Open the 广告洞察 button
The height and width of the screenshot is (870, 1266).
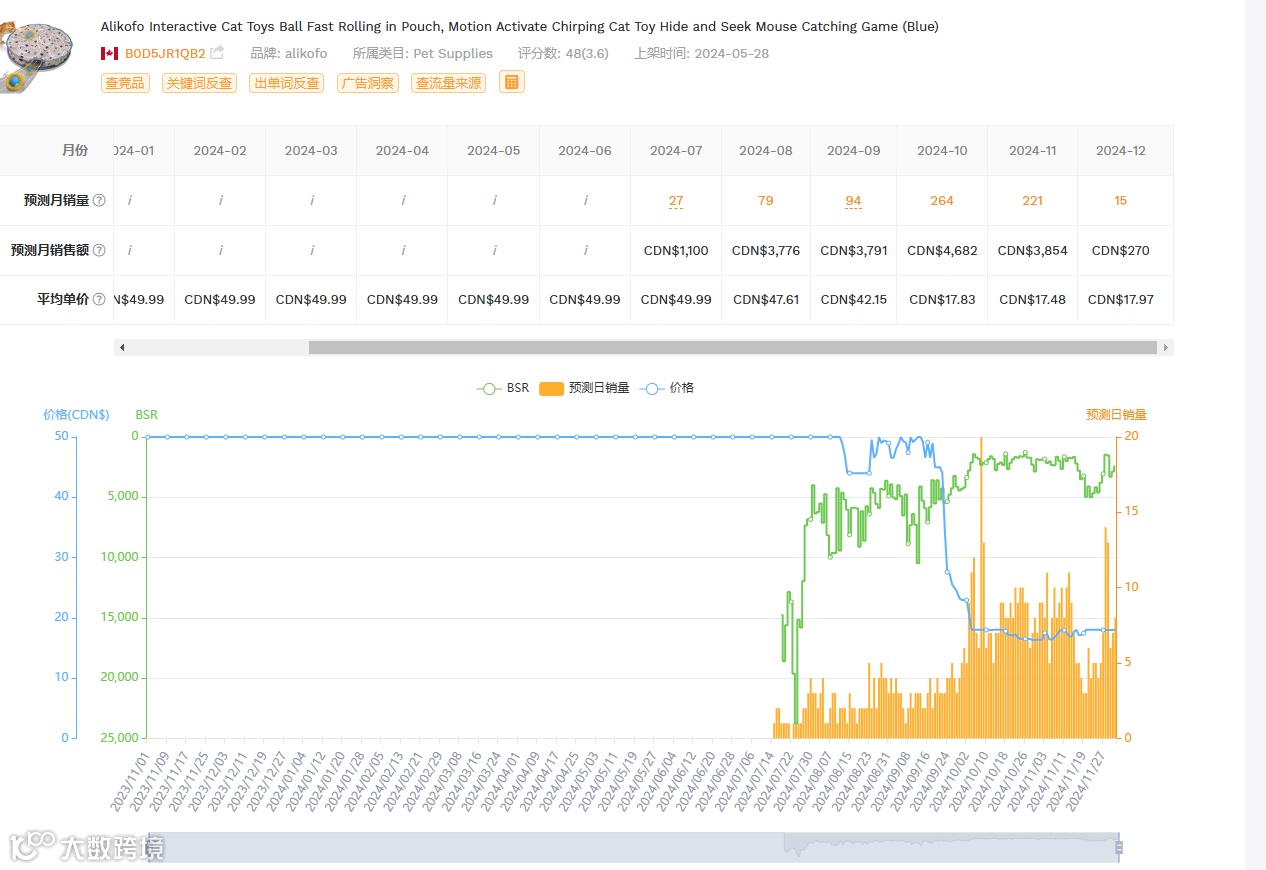coord(367,83)
